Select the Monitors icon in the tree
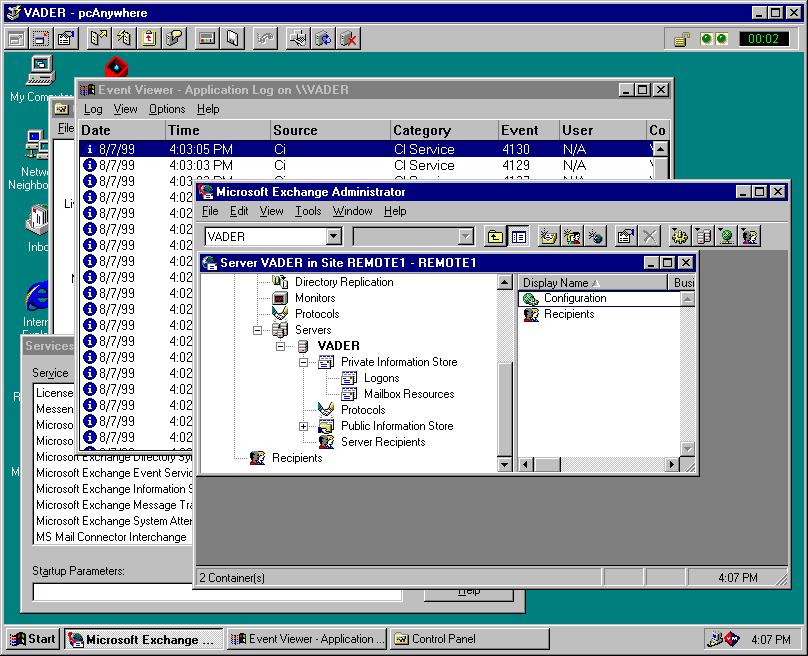Screen dimensions: 808x656 [280, 298]
